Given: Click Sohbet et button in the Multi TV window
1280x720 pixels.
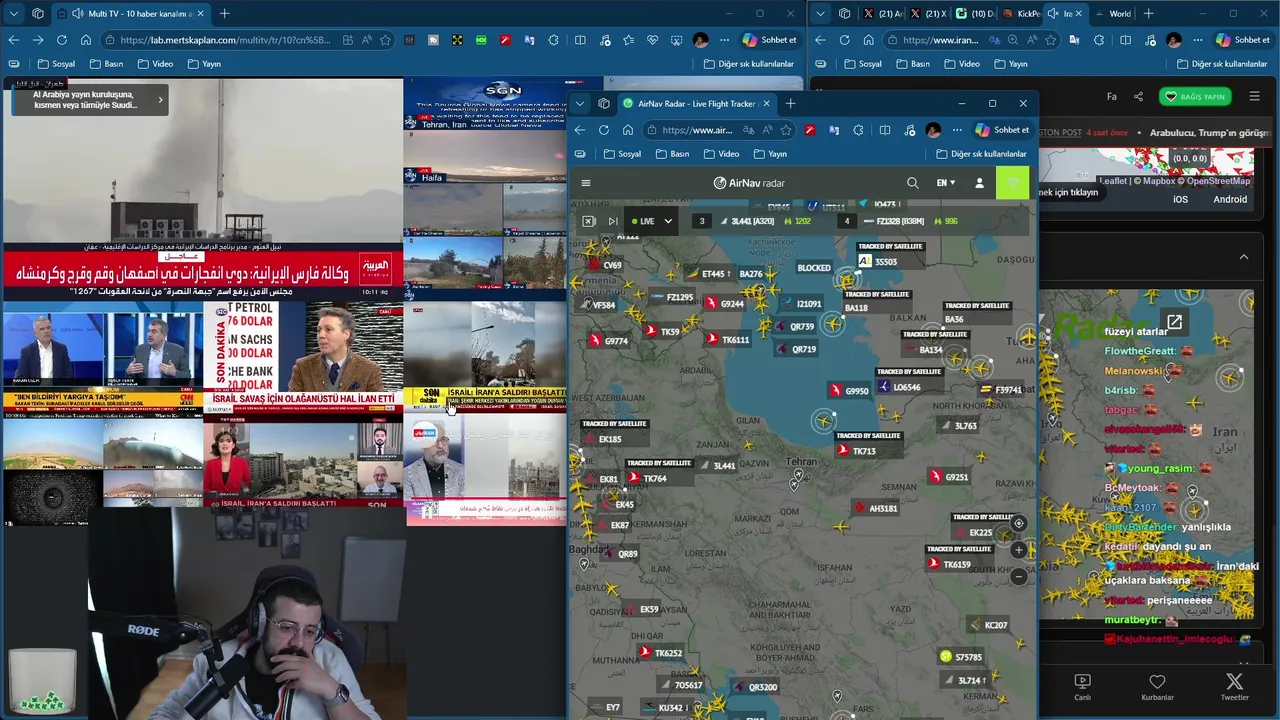Looking at the screenshot, I should (769, 40).
